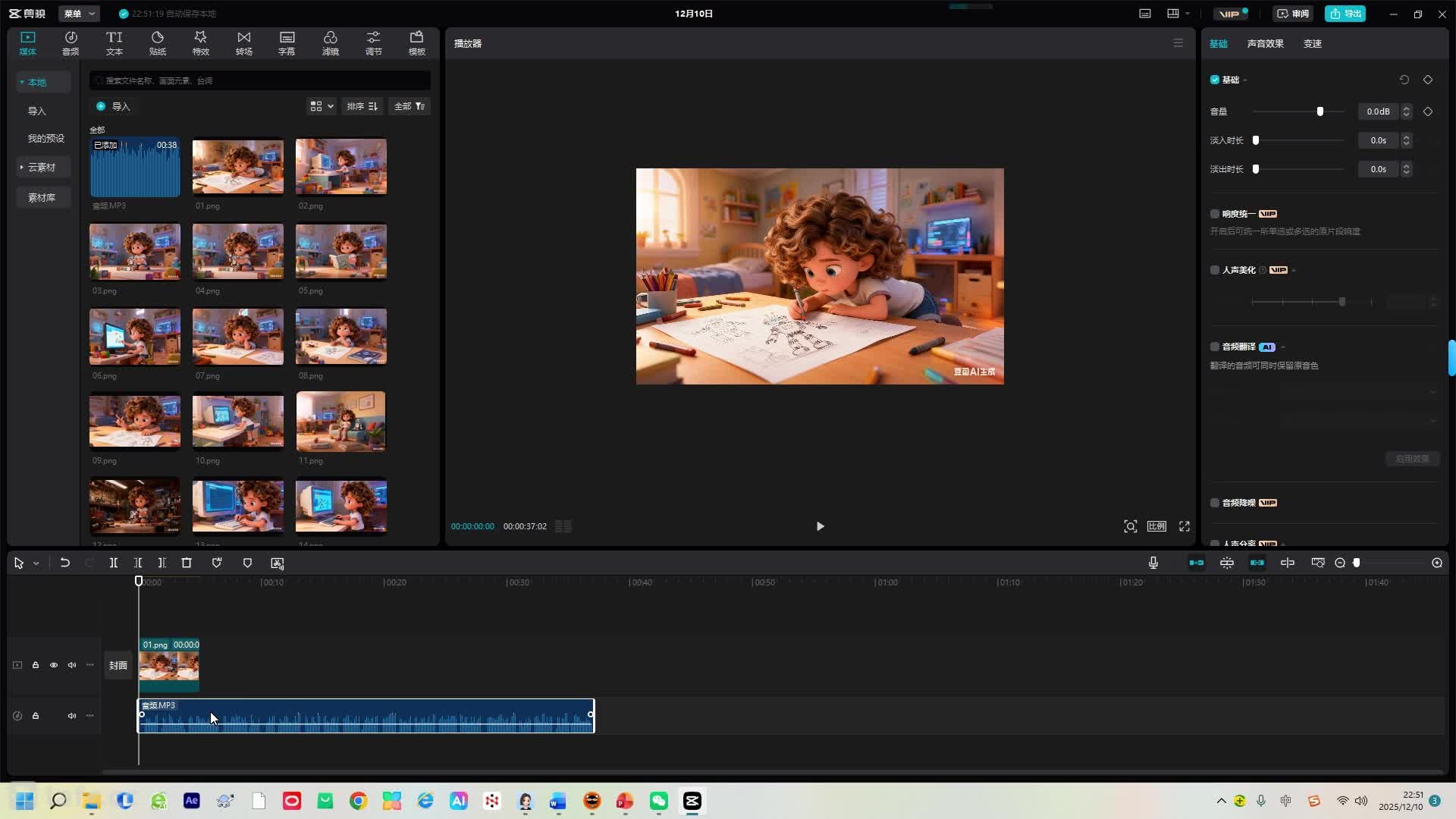
Task: Click the undo arrow in timeline toolbar
Action: 65,563
